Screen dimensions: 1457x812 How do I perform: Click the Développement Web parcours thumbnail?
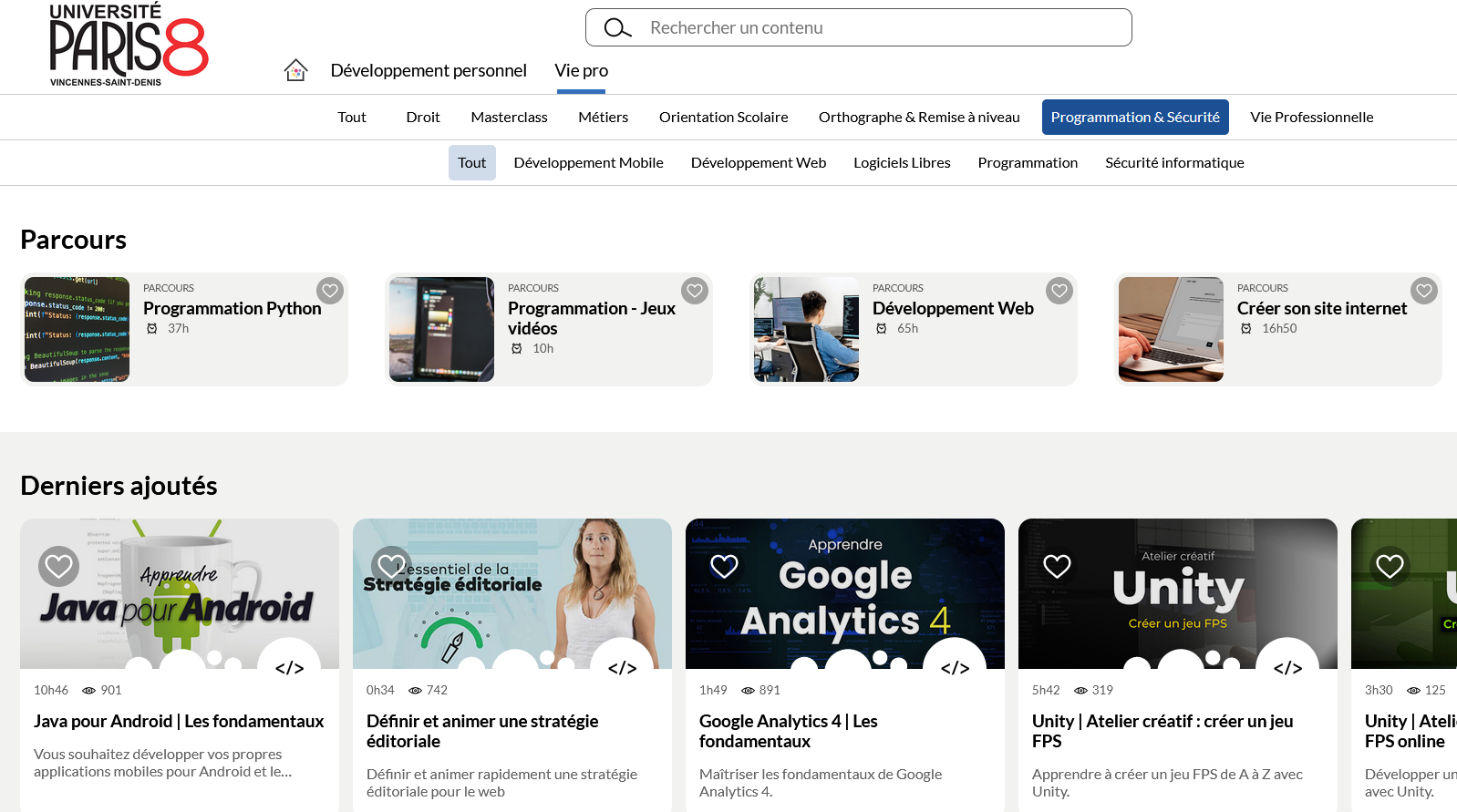click(x=806, y=329)
